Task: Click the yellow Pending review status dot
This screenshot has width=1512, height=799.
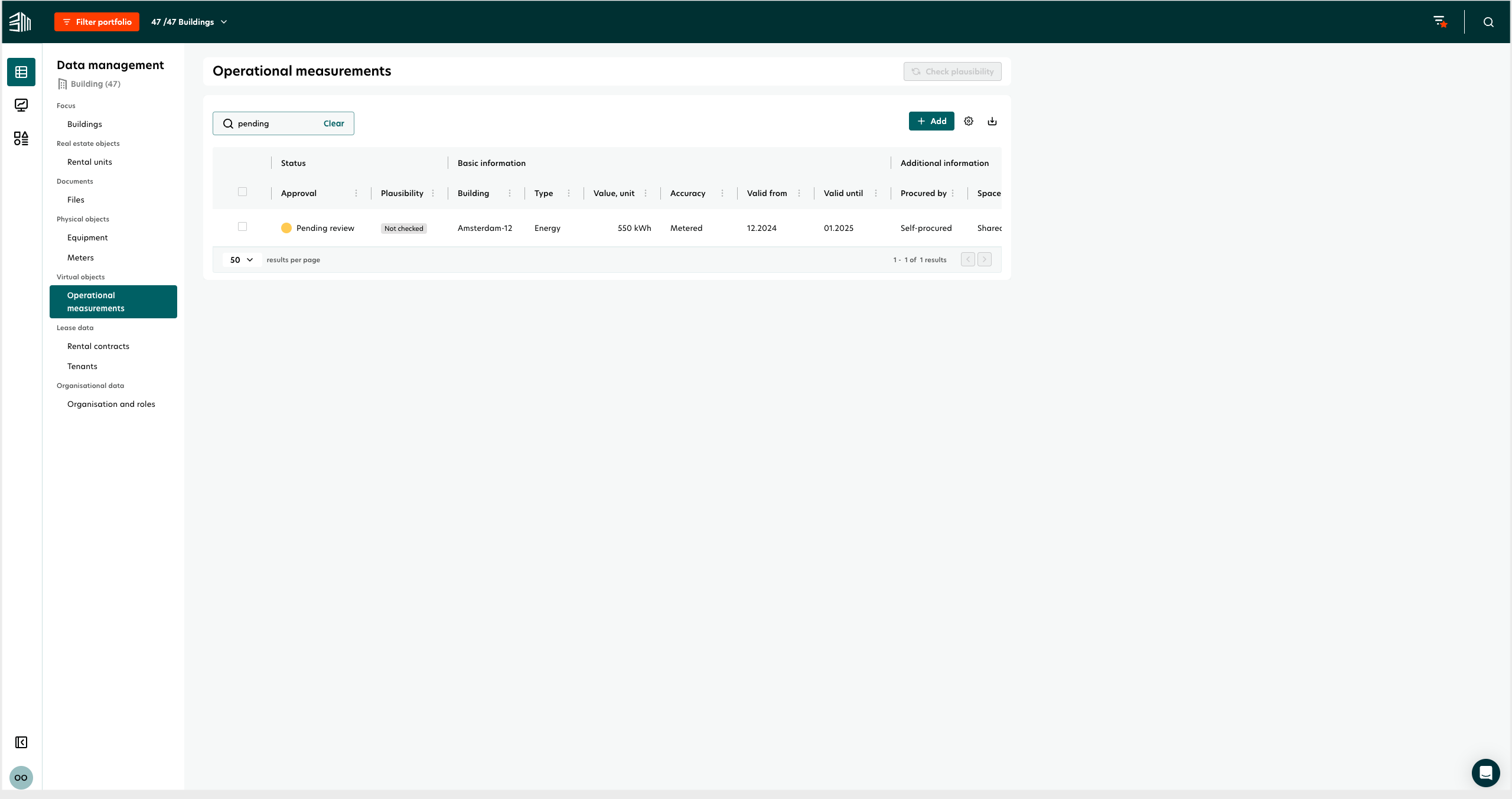Action: (286, 228)
